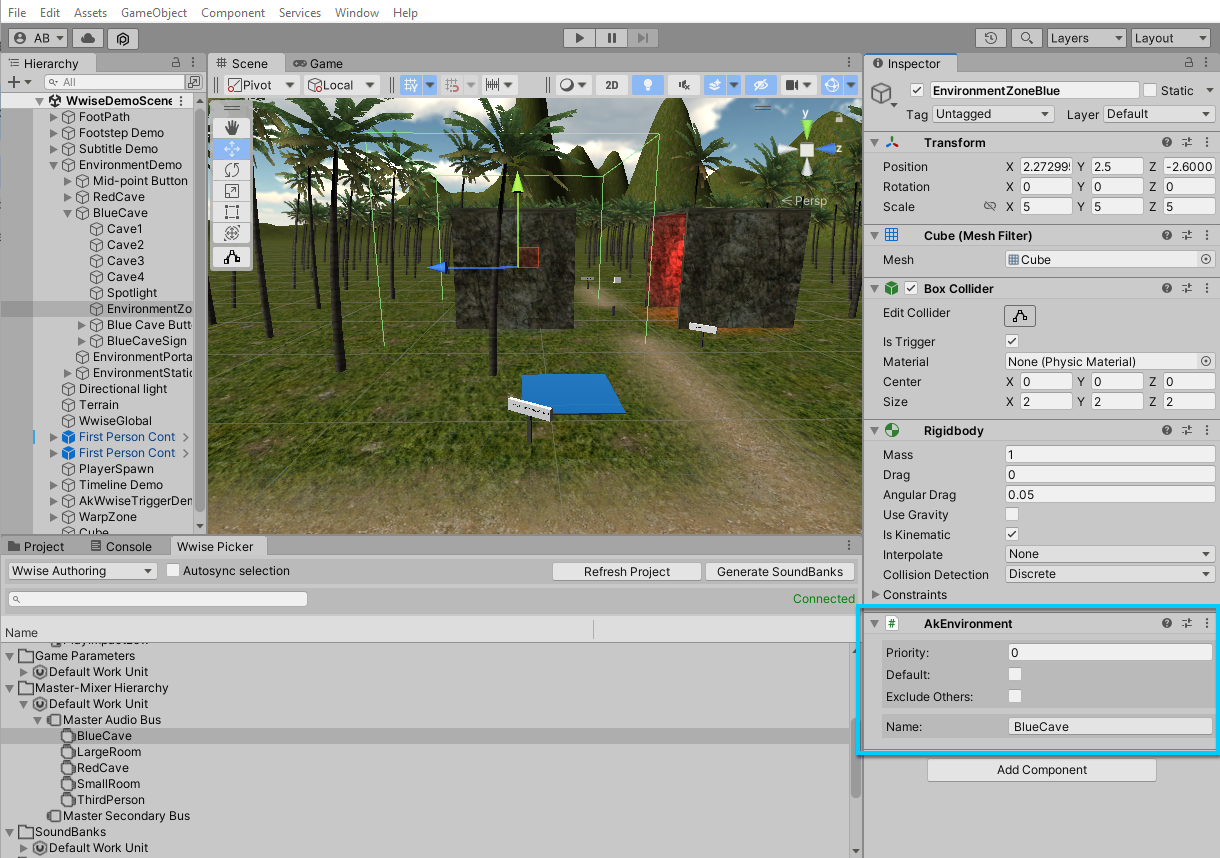Click the Edit Collider icon button

click(x=1019, y=315)
